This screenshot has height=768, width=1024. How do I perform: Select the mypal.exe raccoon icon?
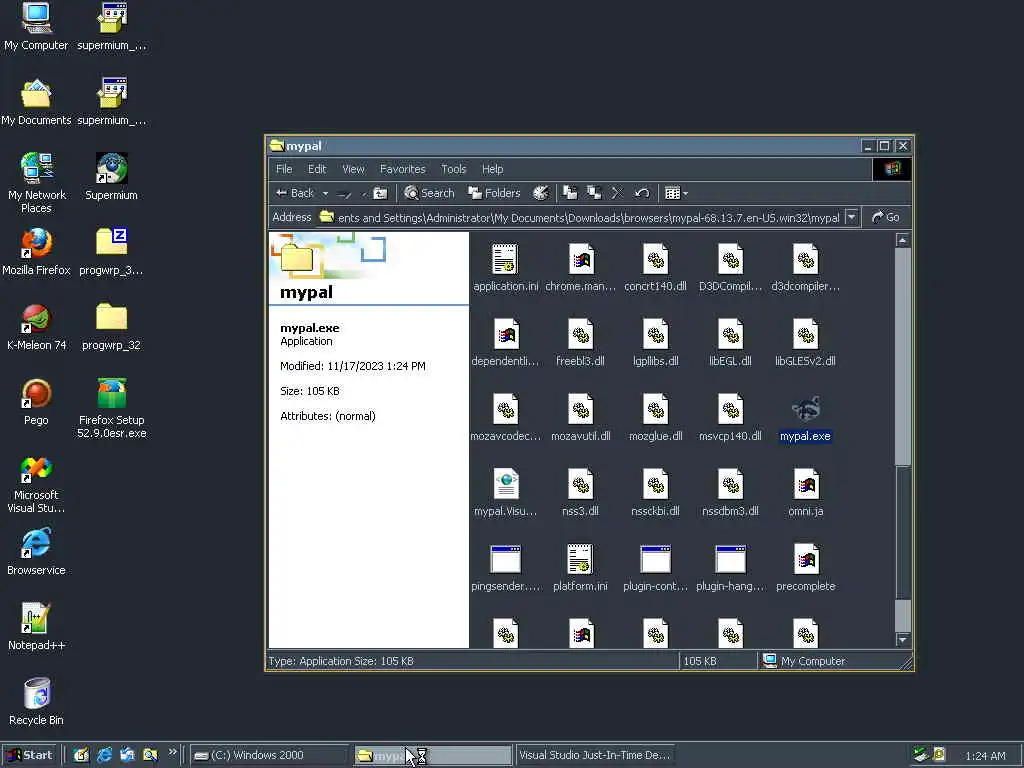(805, 409)
